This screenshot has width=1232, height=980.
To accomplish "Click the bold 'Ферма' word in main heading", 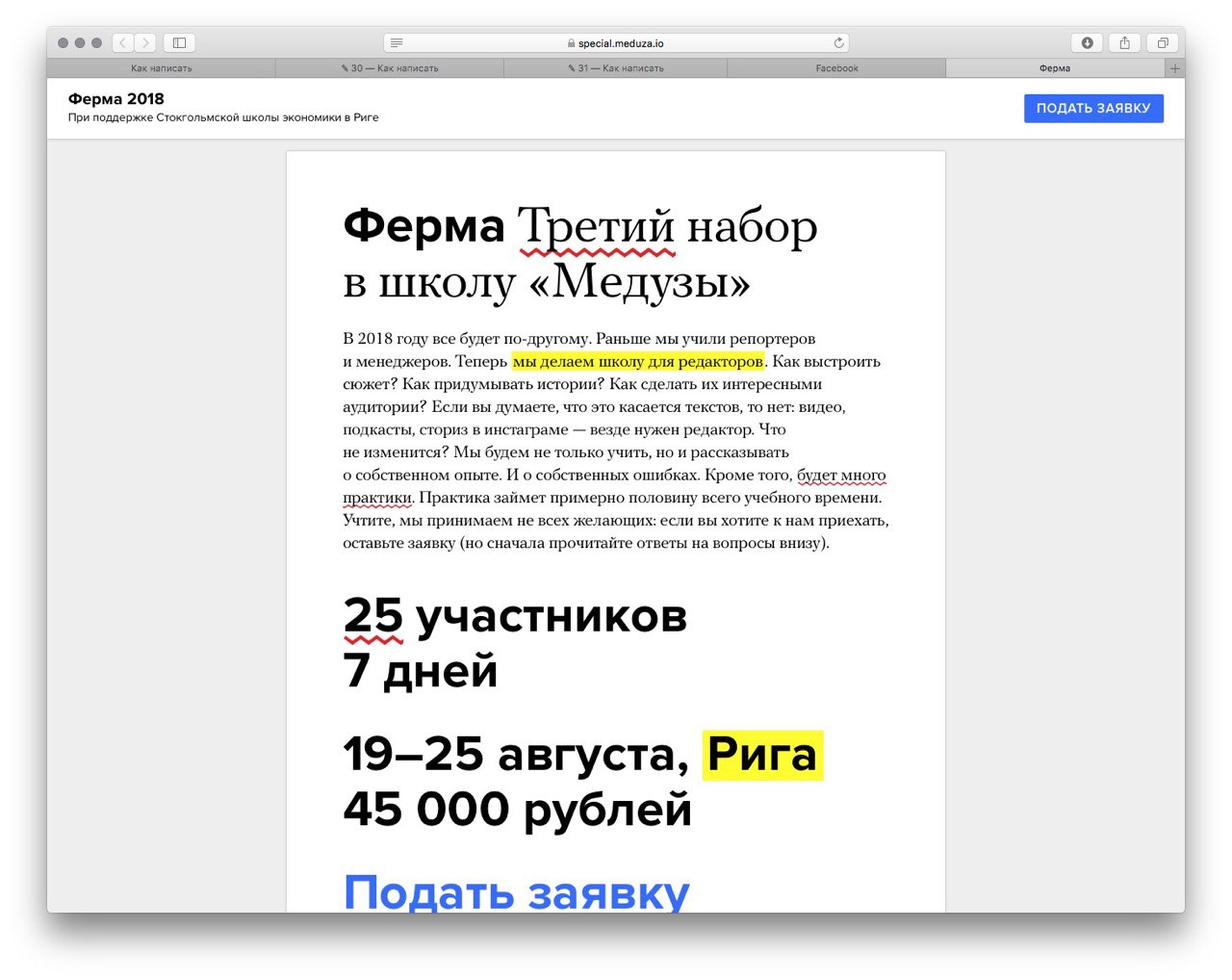I will click(423, 227).
